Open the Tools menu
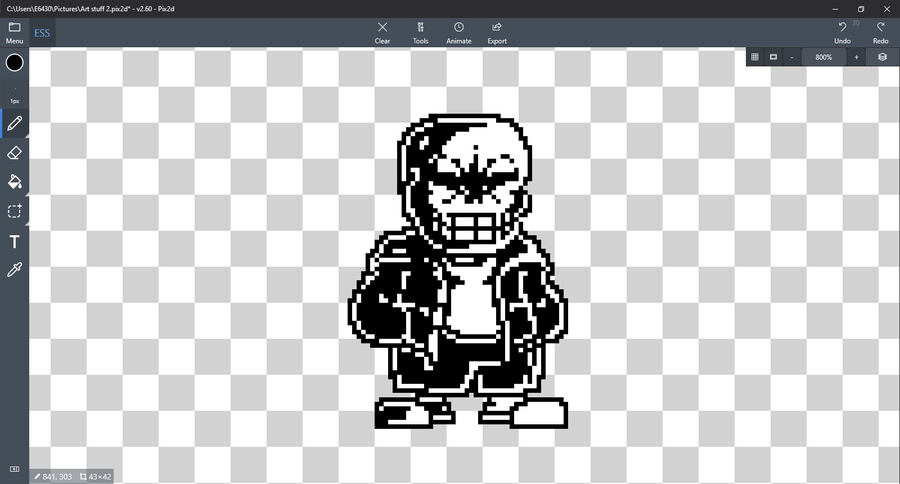 point(420,33)
